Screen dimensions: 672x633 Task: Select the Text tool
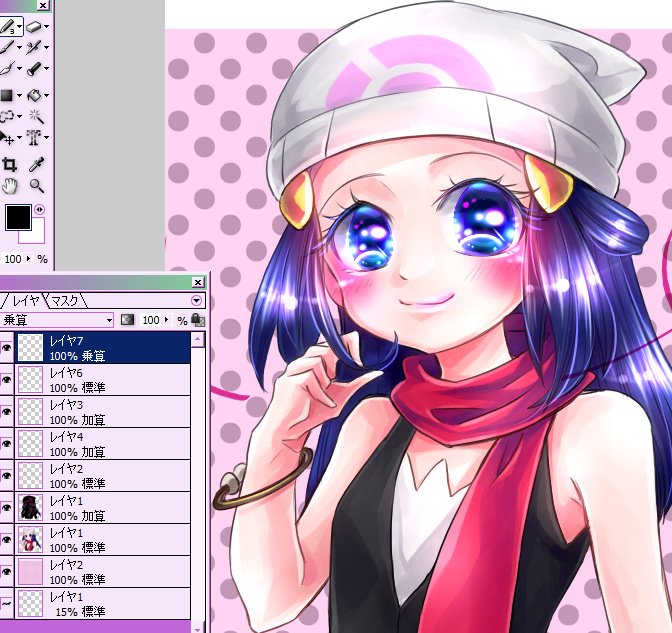click(x=33, y=138)
